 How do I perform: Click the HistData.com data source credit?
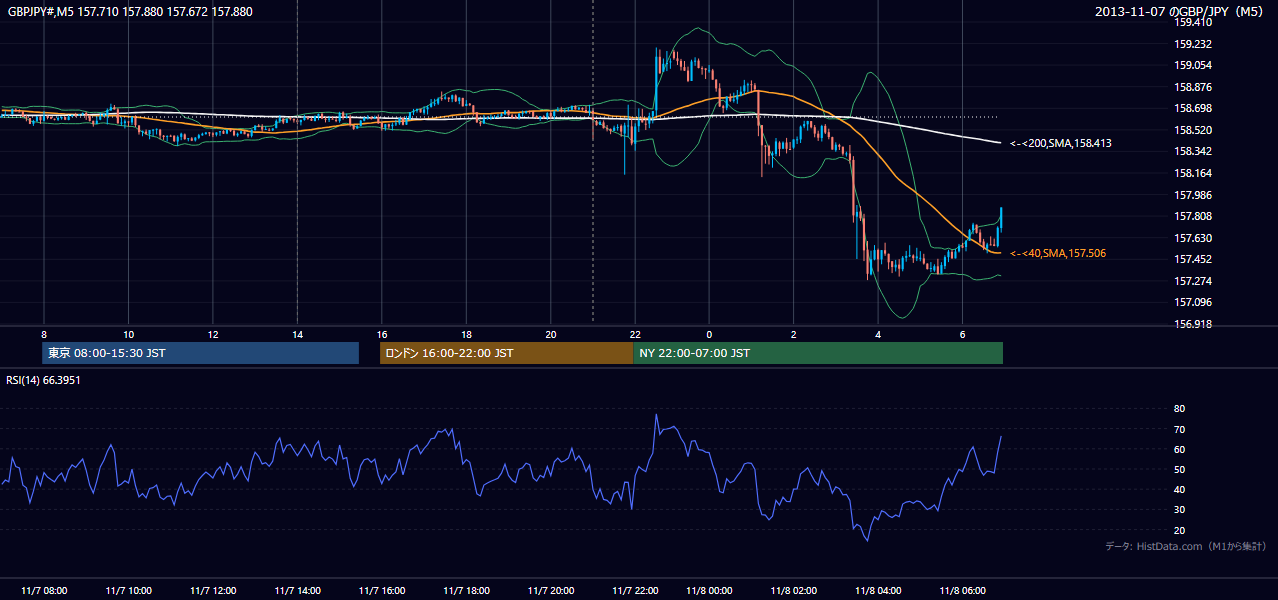point(1186,546)
